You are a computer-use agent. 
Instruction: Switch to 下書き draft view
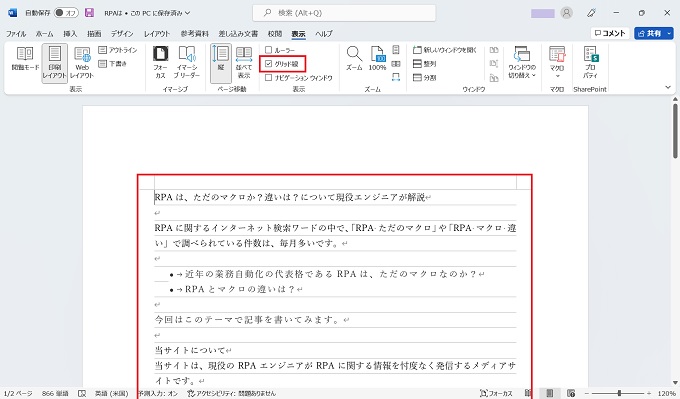coord(112,64)
